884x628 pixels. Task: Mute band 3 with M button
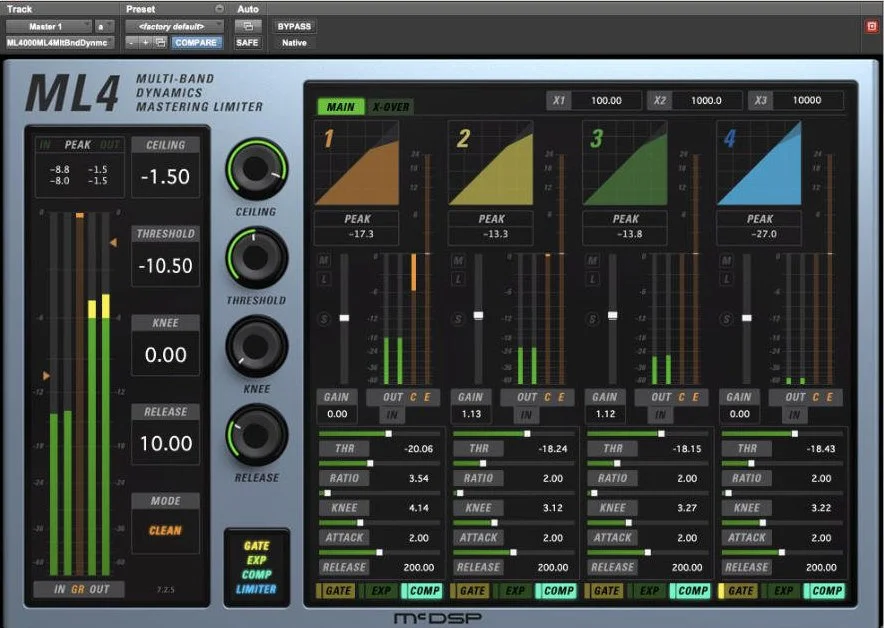tap(593, 260)
